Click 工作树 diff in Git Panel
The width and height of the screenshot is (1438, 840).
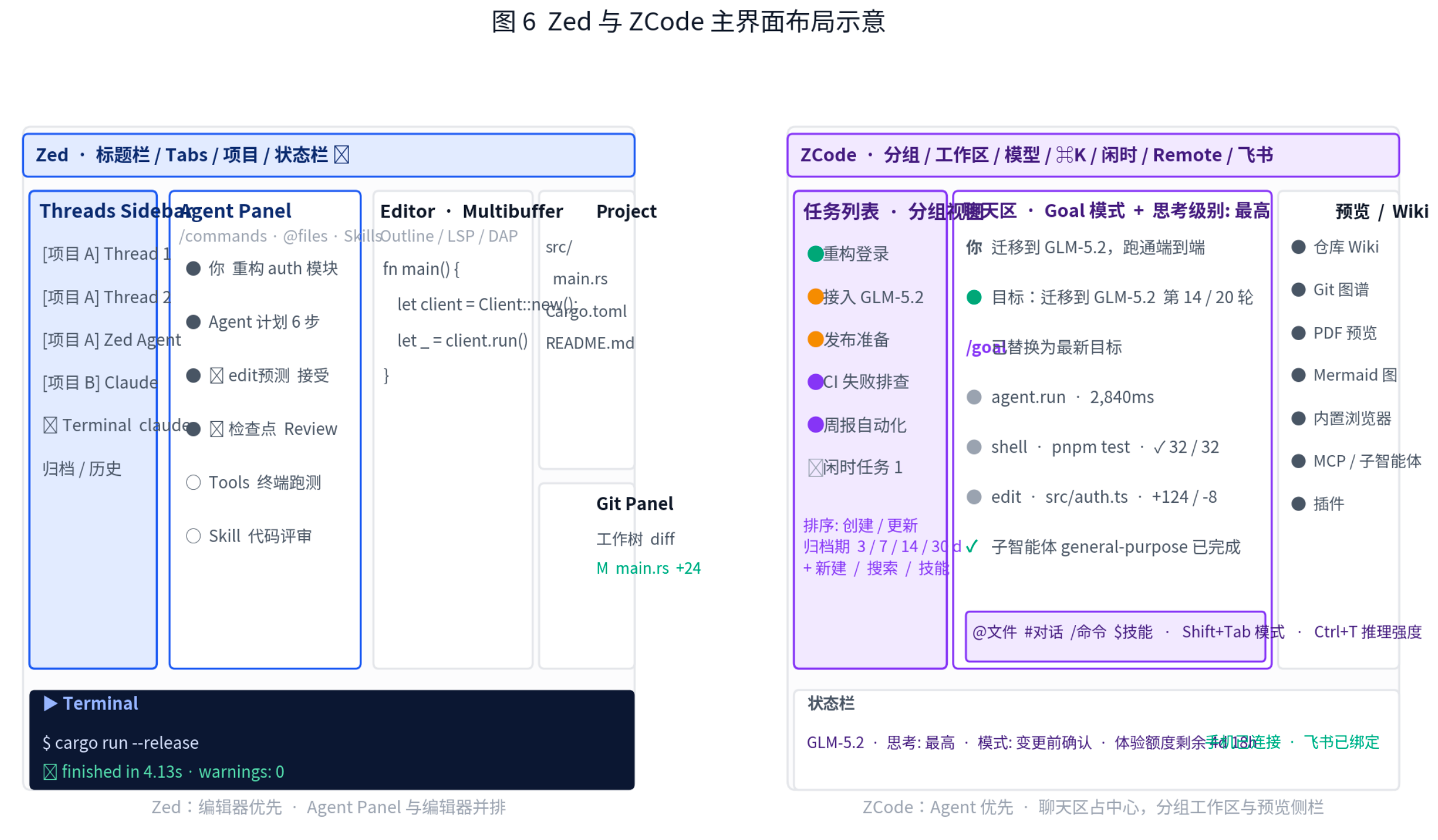click(636, 539)
